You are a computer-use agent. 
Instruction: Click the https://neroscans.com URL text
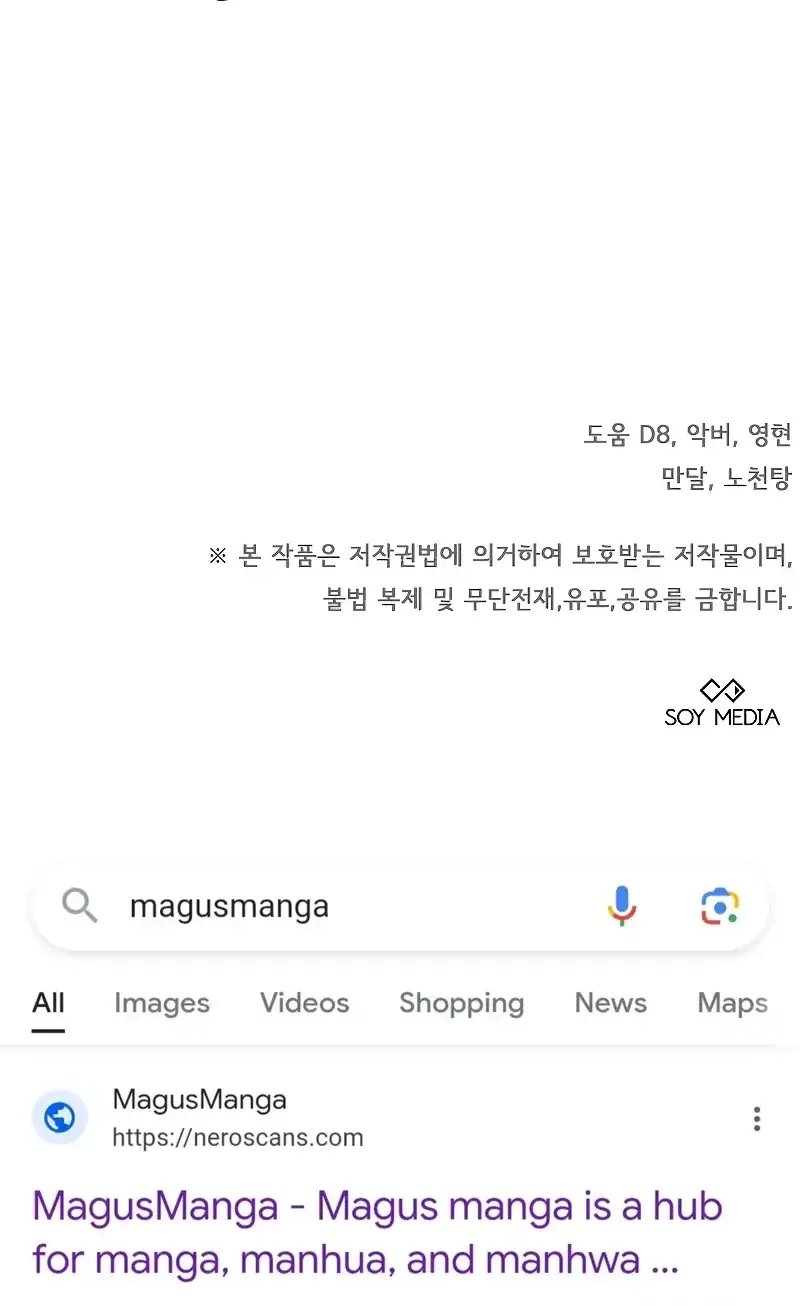point(238,1138)
